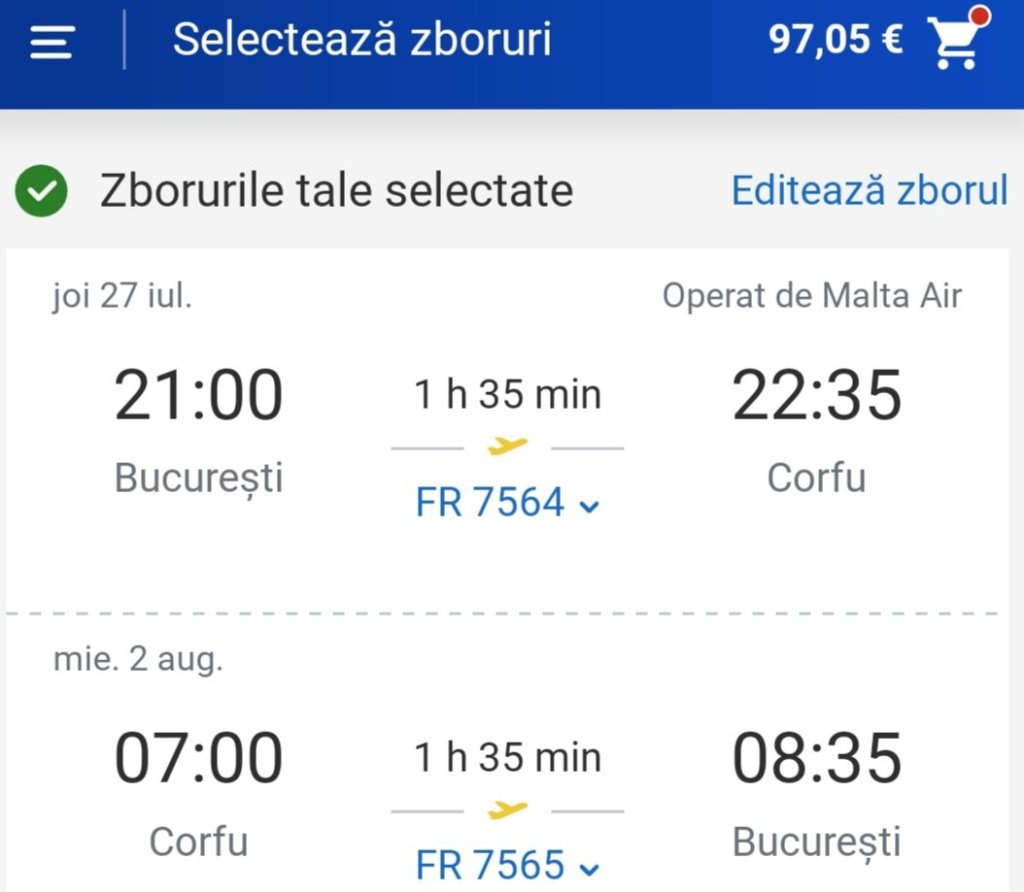The image size is (1024, 892).
Task: Tap the 07:00 Corfu departure time
Action: (x=198, y=758)
